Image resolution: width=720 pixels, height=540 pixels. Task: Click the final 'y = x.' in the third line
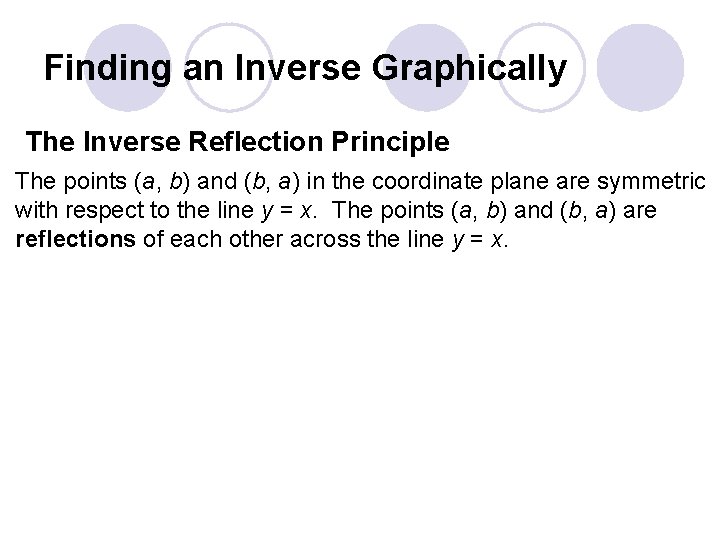coord(480,239)
